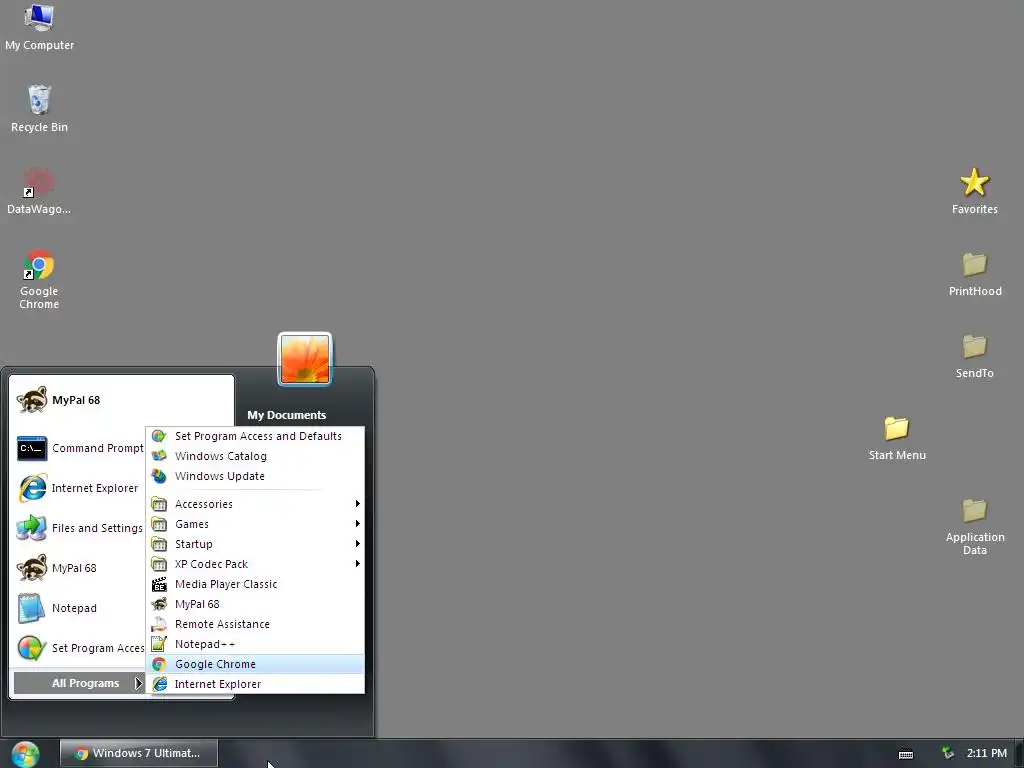Open recent MyPal 68 above Notepad
The width and height of the screenshot is (1024, 768).
pos(80,568)
